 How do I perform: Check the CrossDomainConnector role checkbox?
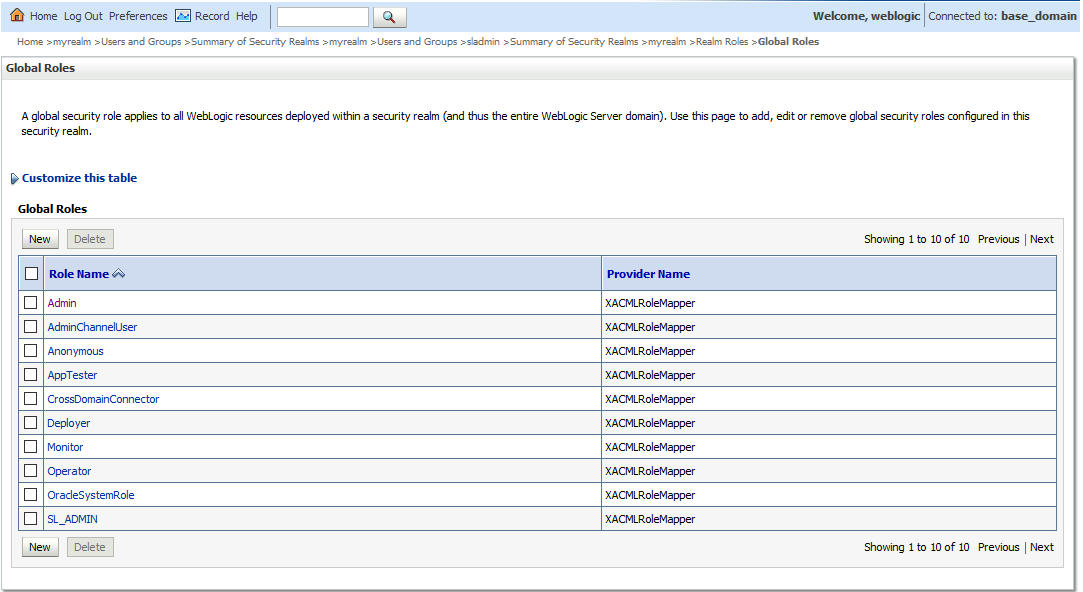(30, 399)
